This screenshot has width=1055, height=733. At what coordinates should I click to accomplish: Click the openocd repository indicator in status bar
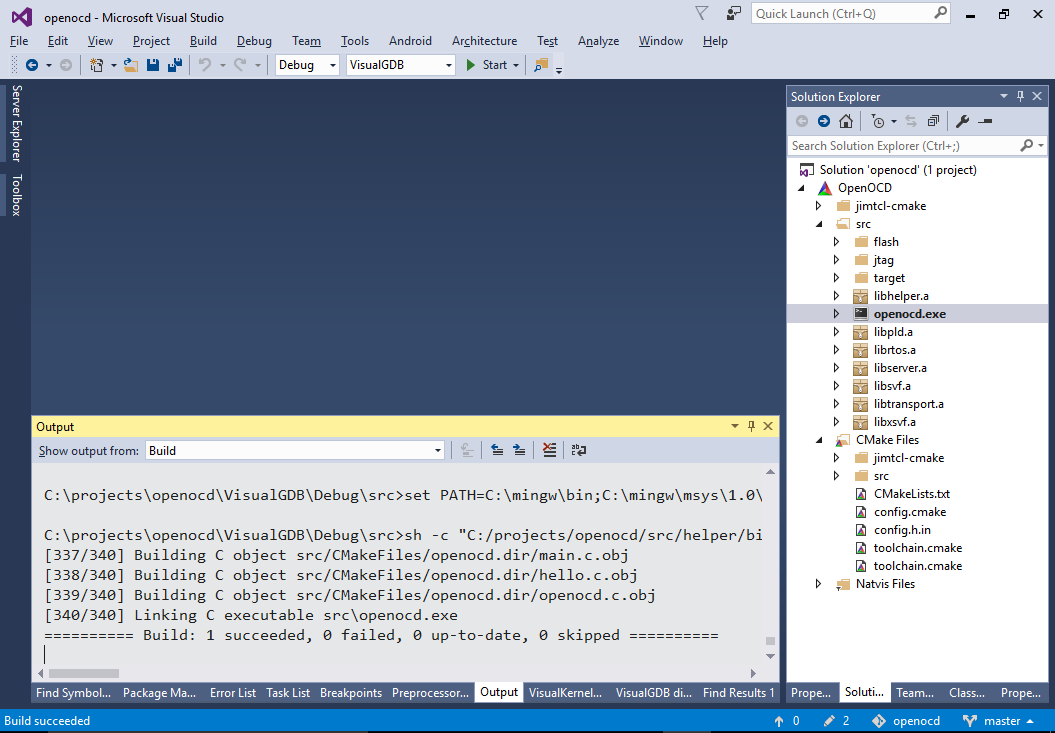tap(906, 721)
